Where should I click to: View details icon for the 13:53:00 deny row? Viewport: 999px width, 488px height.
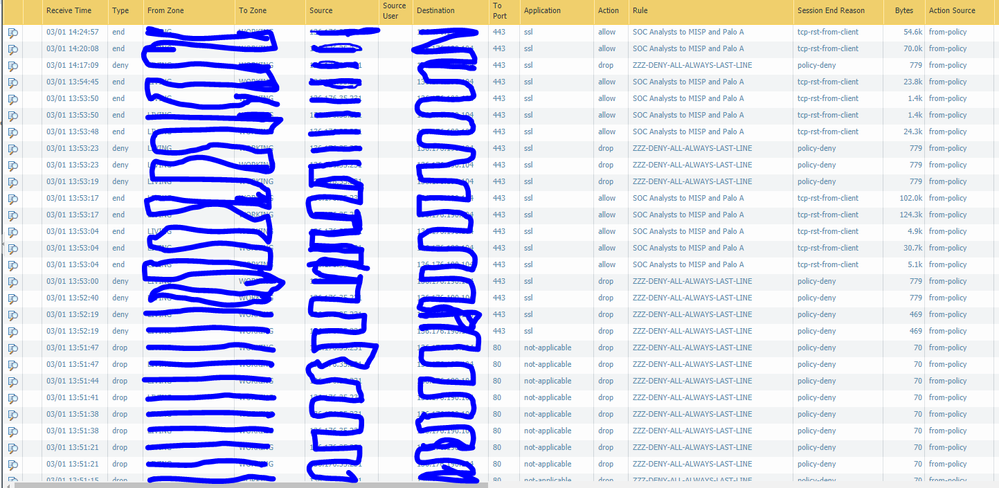13,281
